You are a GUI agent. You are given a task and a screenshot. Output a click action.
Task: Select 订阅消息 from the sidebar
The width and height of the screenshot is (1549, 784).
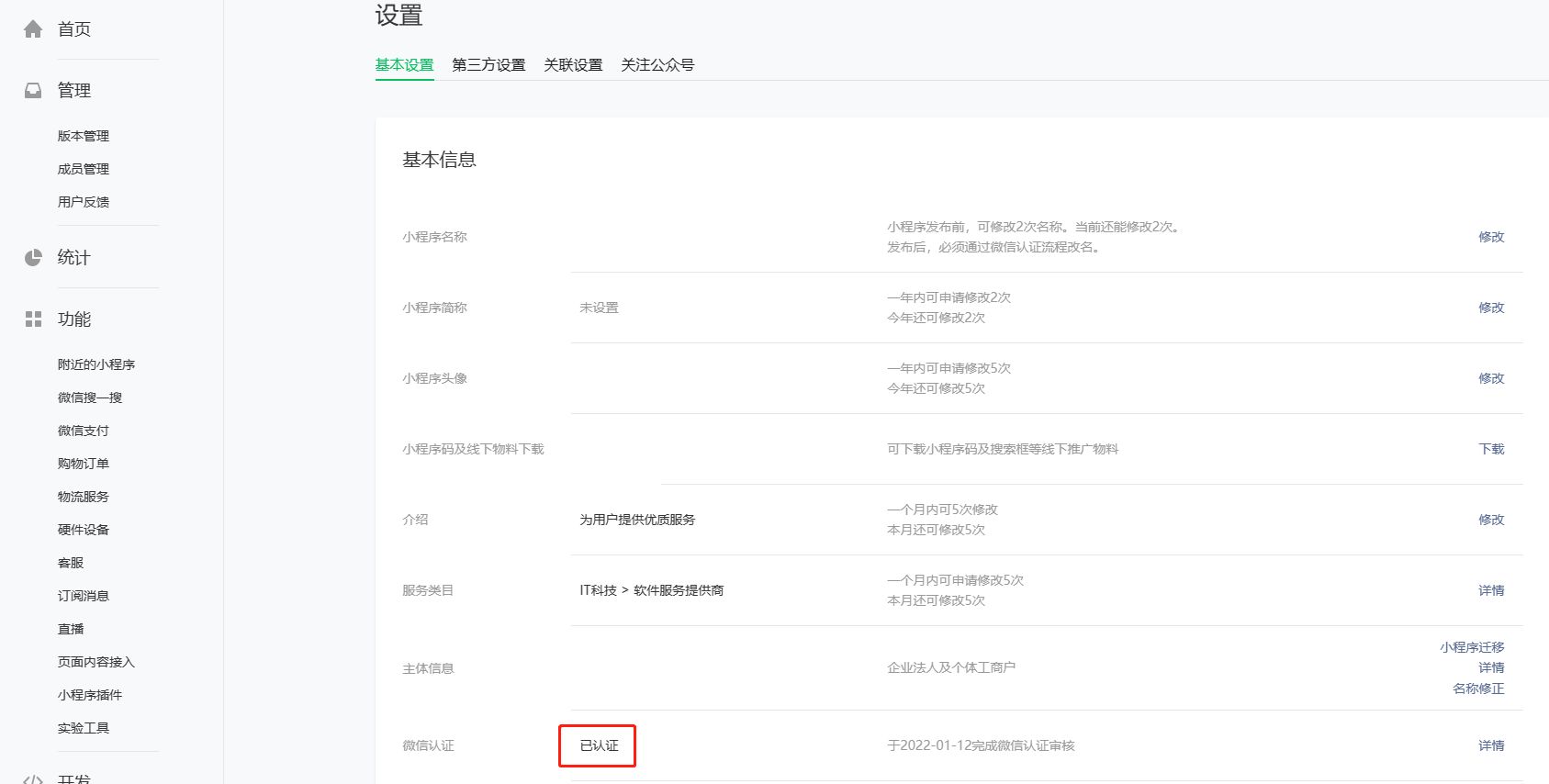coord(84,596)
